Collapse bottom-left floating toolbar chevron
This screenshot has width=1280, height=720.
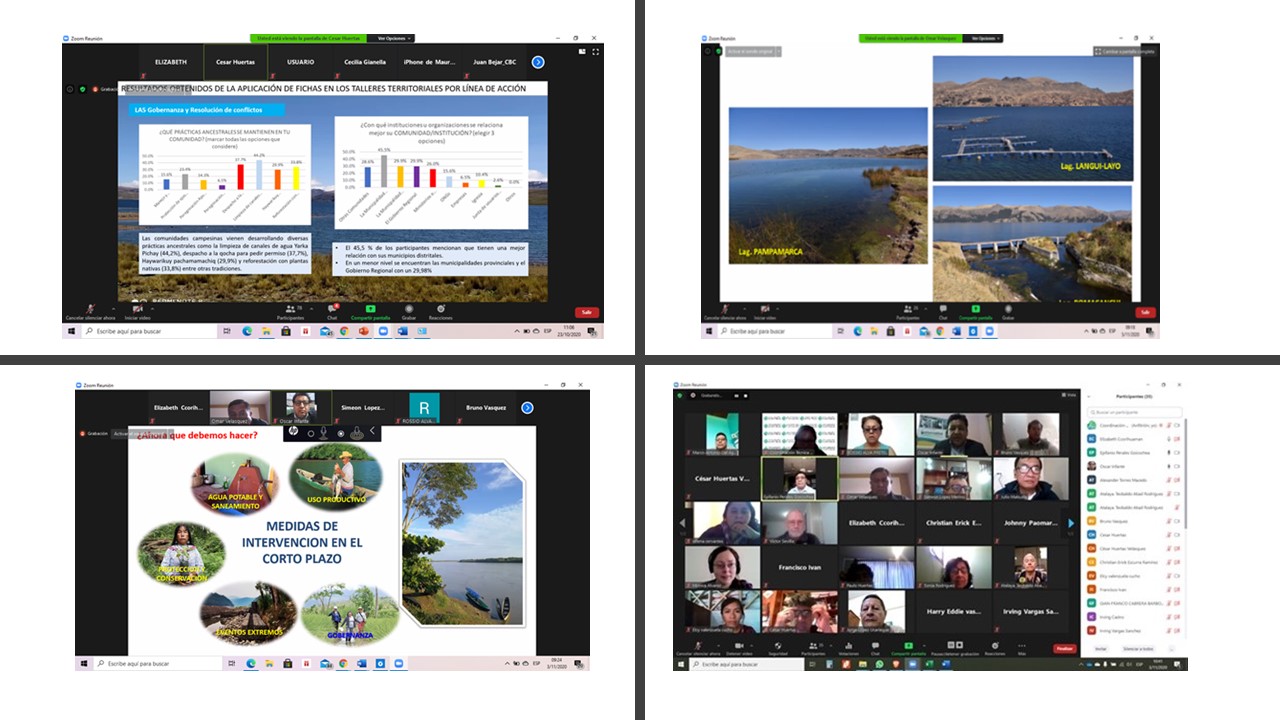372,431
